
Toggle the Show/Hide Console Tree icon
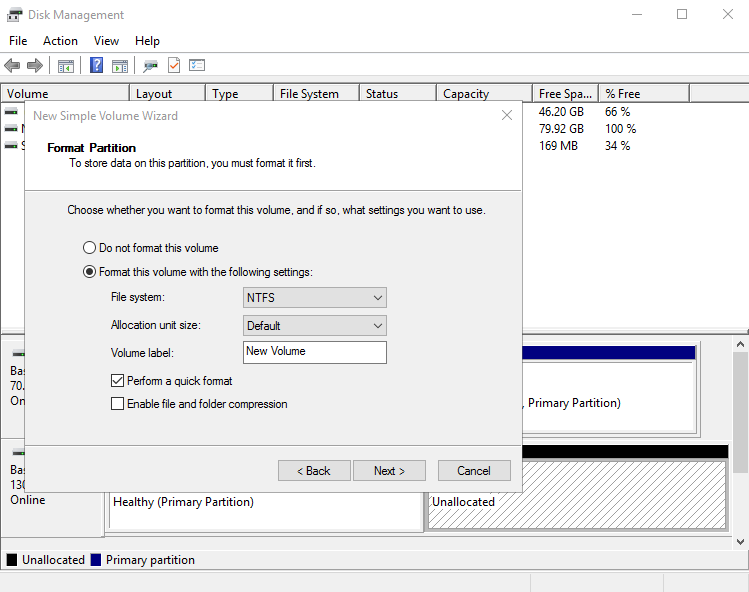pos(65,65)
